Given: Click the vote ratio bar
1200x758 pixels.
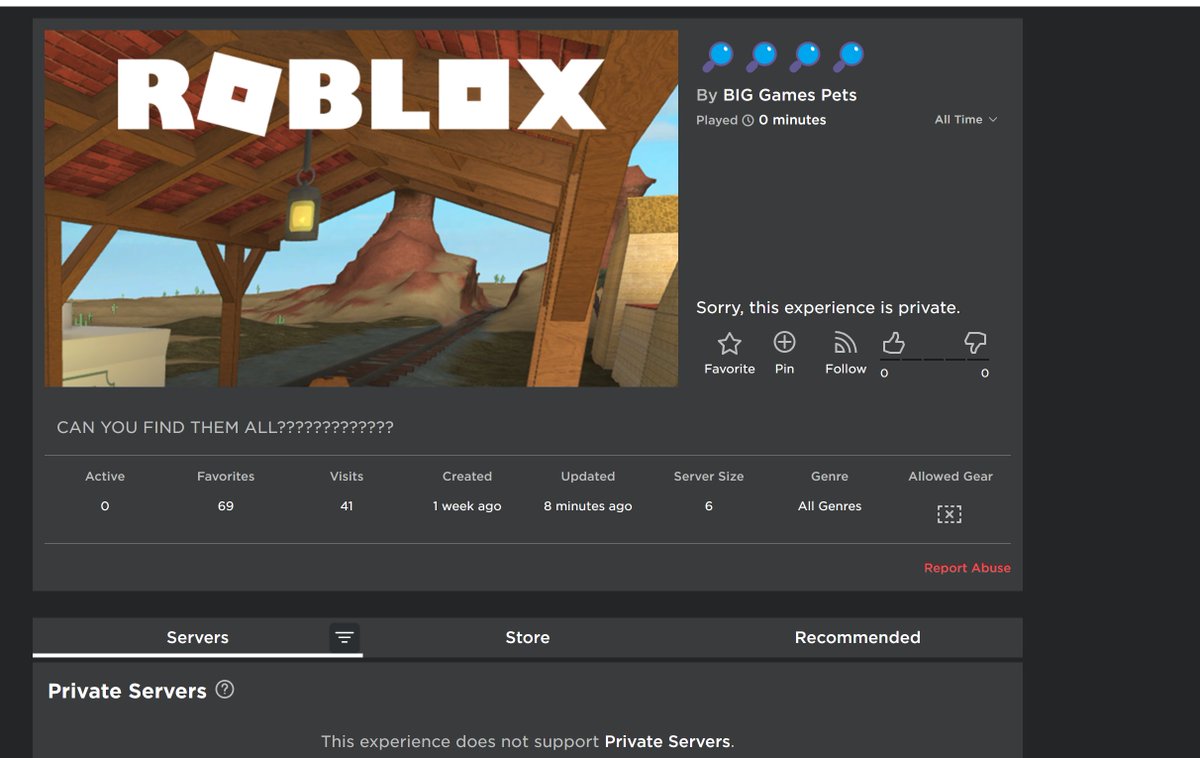Looking at the screenshot, I should (x=934, y=359).
